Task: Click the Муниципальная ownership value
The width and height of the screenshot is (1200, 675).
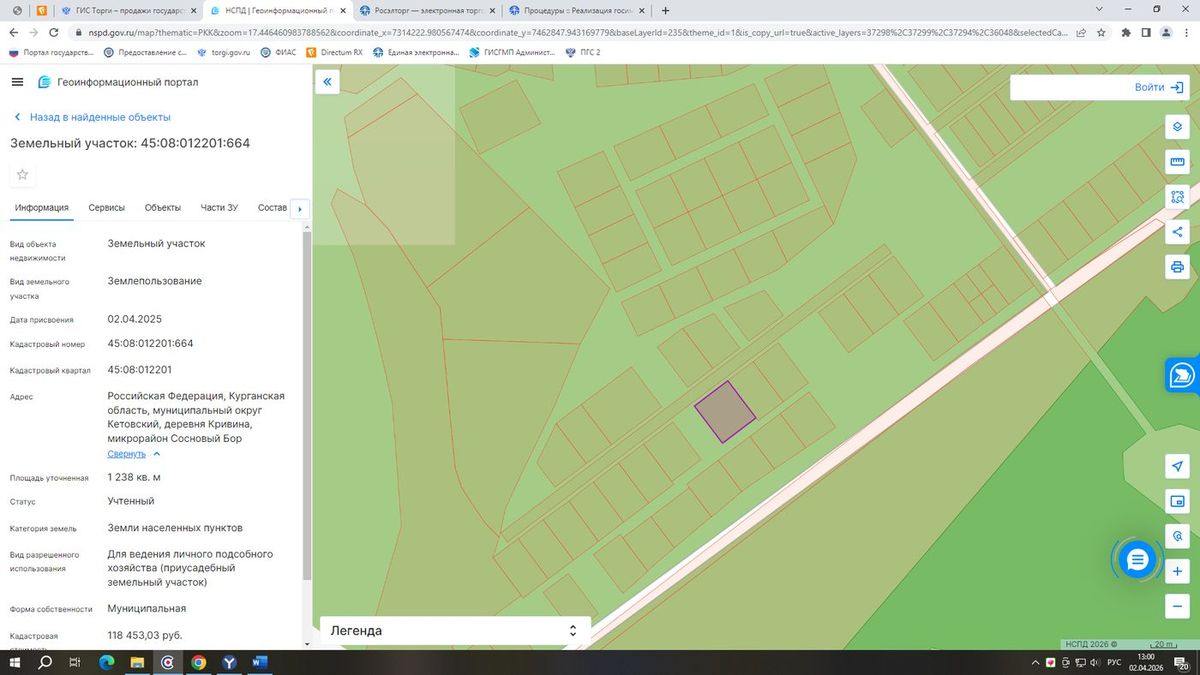Action: click(x=147, y=608)
